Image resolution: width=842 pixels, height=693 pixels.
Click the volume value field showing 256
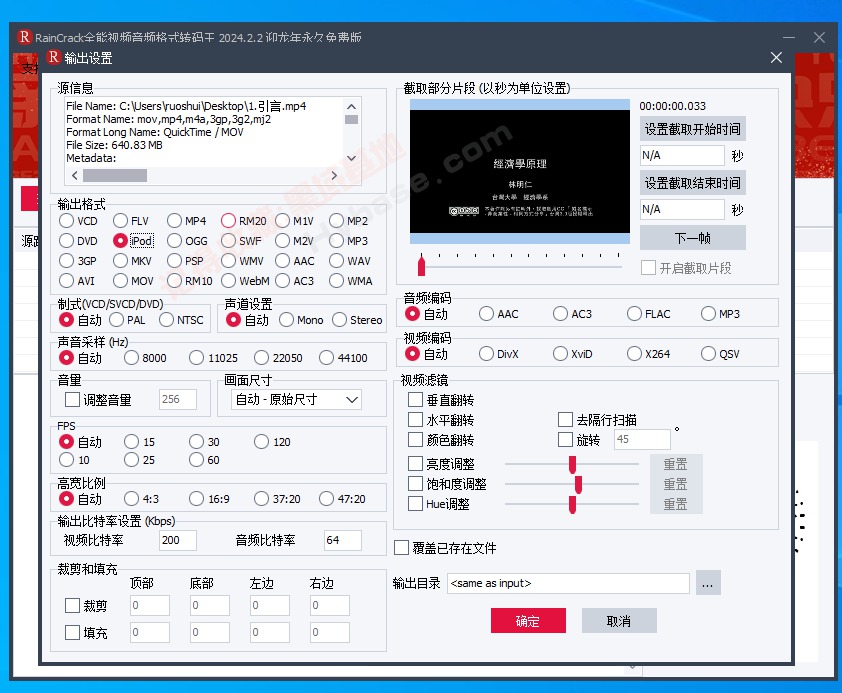[178, 399]
